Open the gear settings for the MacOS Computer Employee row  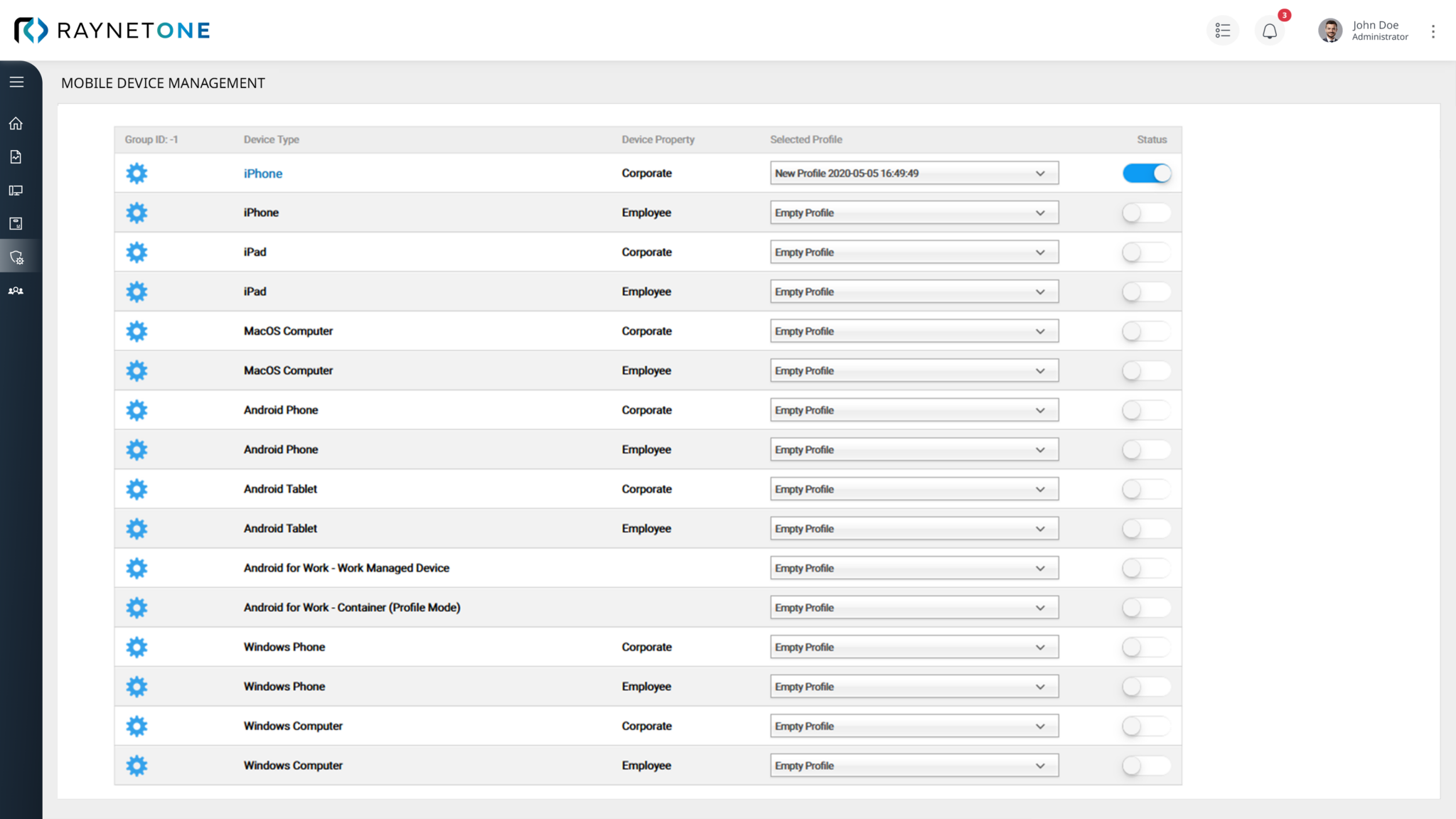pos(136,370)
